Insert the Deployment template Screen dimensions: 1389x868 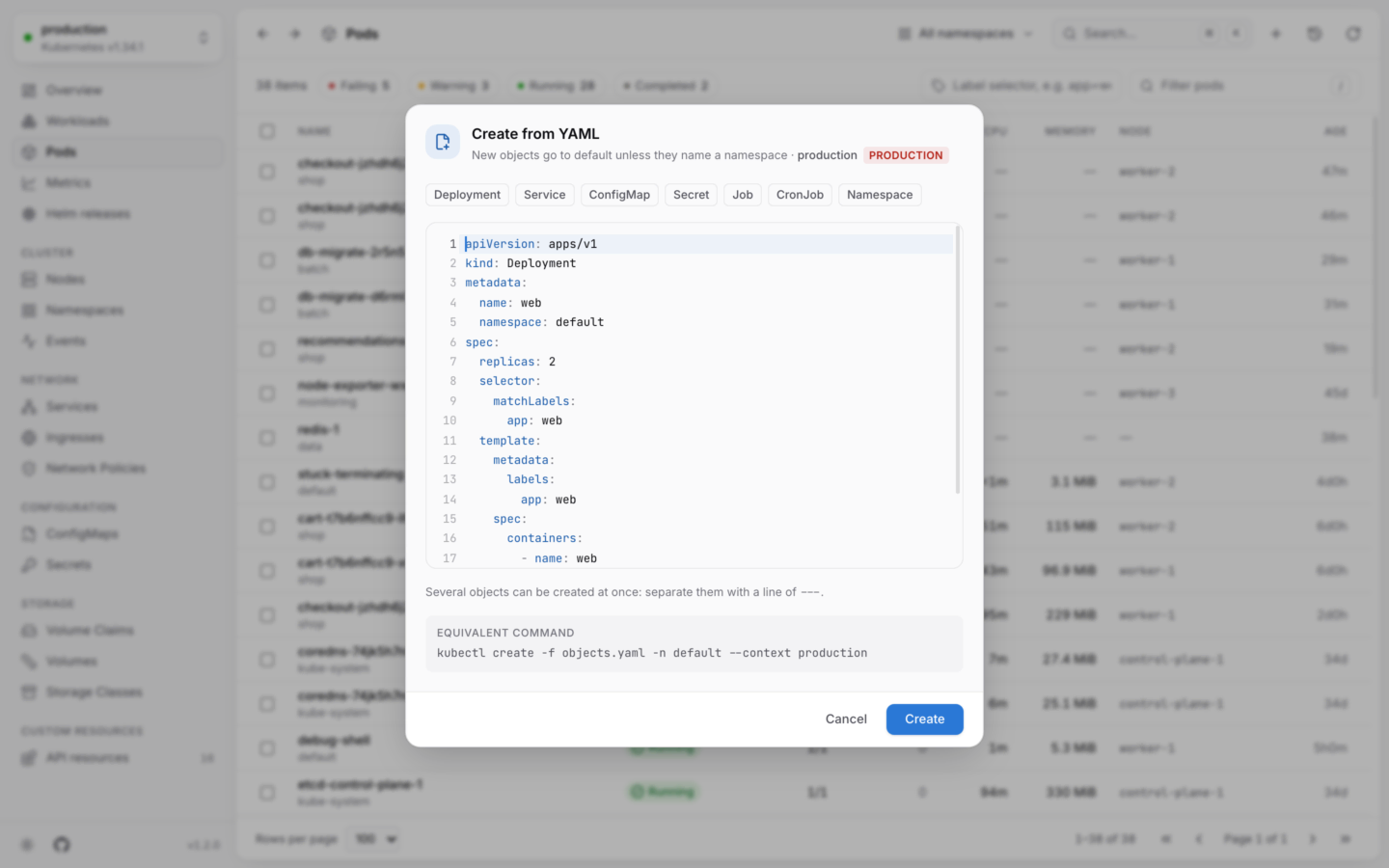coord(467,195)
